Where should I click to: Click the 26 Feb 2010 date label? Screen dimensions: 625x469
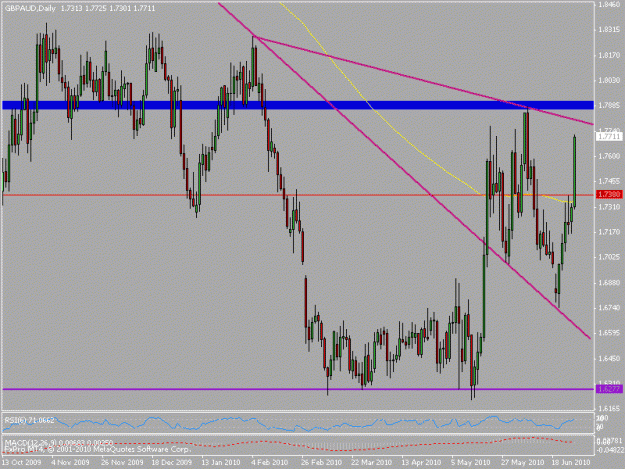(x=321, y=463)
